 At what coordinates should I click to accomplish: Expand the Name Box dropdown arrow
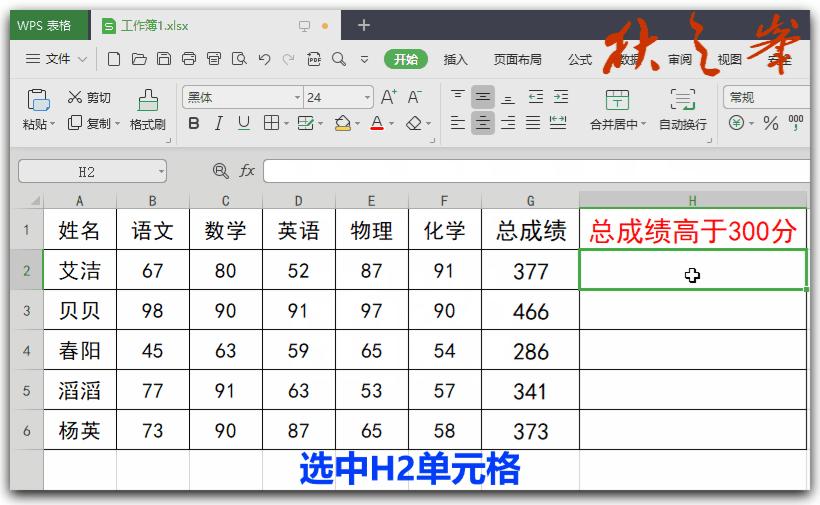point(161,171)
